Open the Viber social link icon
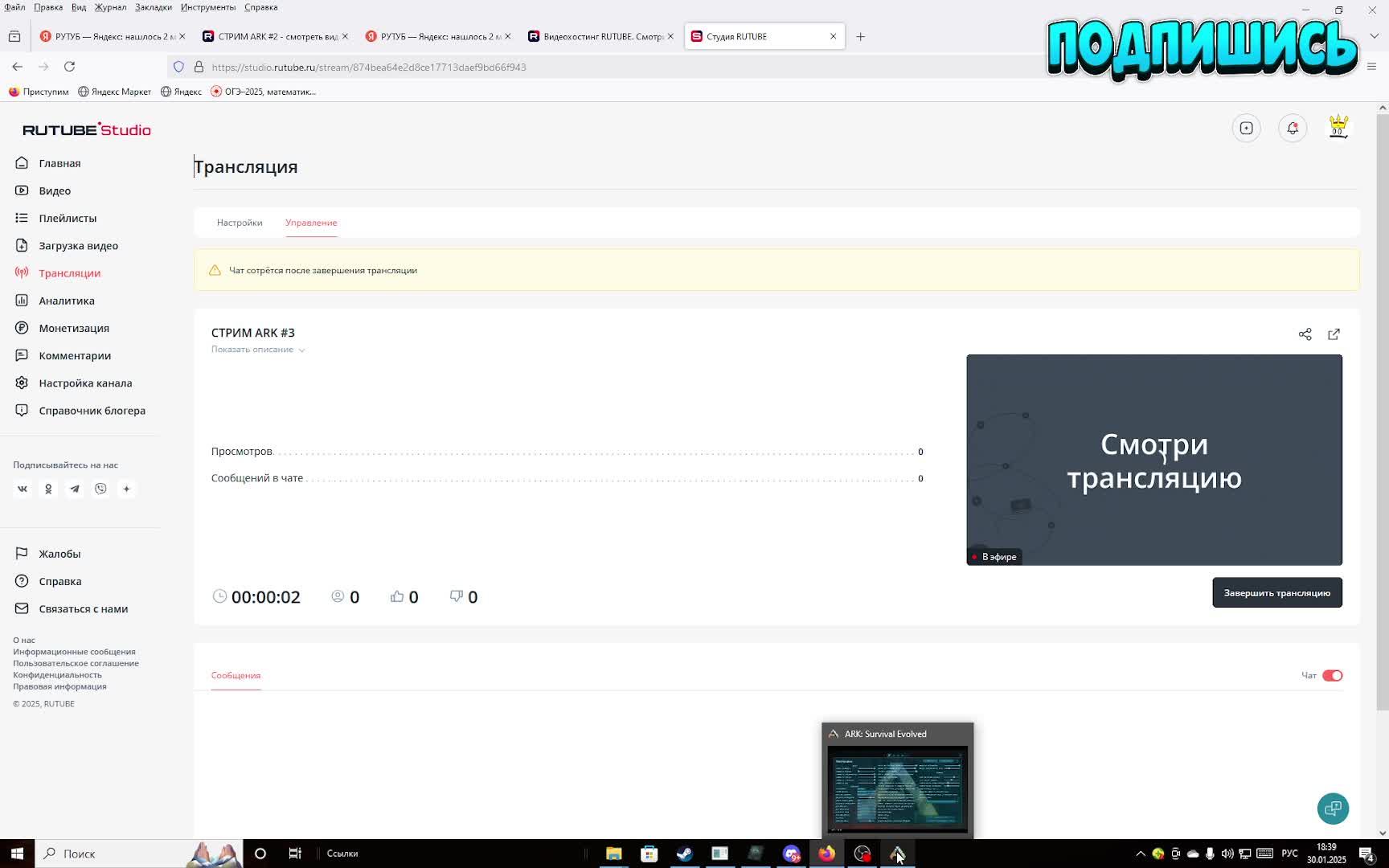Image resolution: width=1389 pixels, height=868 pixels. click(x=100, y=489)
